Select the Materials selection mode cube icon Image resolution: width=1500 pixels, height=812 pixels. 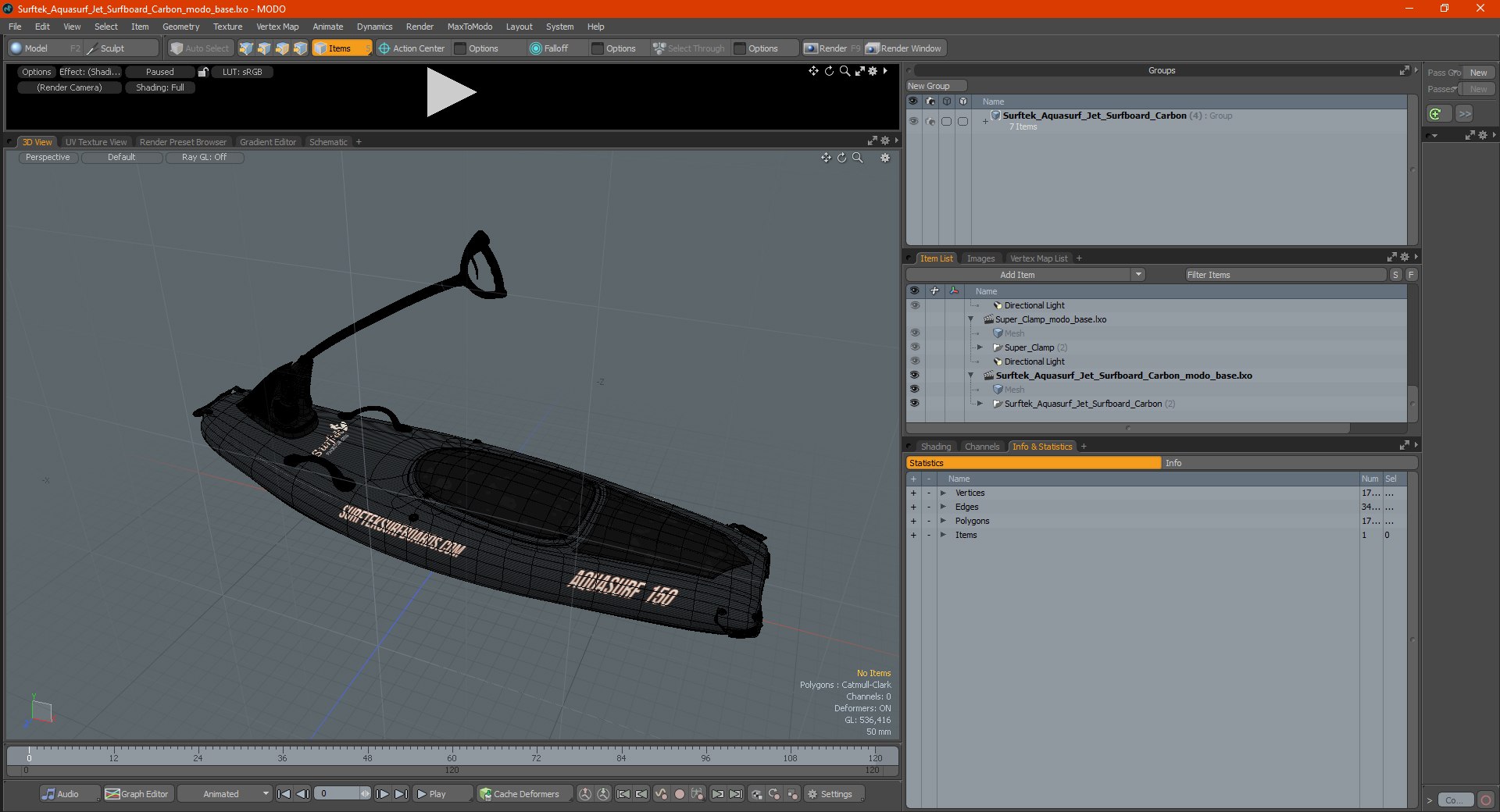(x=300, y=48)
